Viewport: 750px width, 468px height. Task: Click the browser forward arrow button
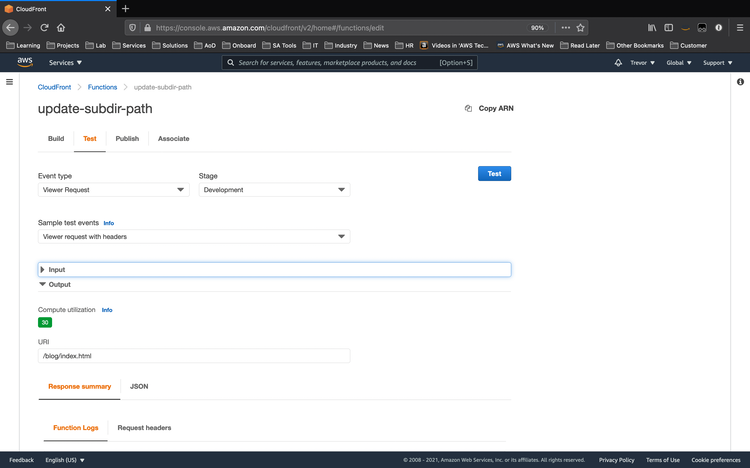pyautogui.click(x=28, y=28)
